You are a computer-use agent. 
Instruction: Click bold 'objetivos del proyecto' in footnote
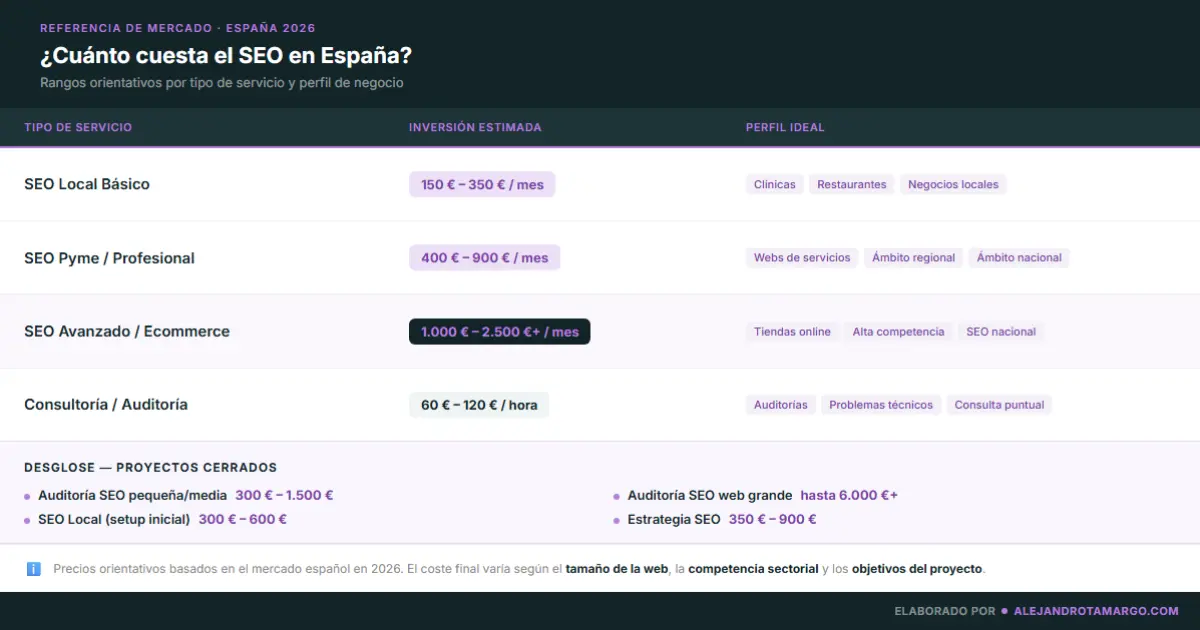pos(918,569)
